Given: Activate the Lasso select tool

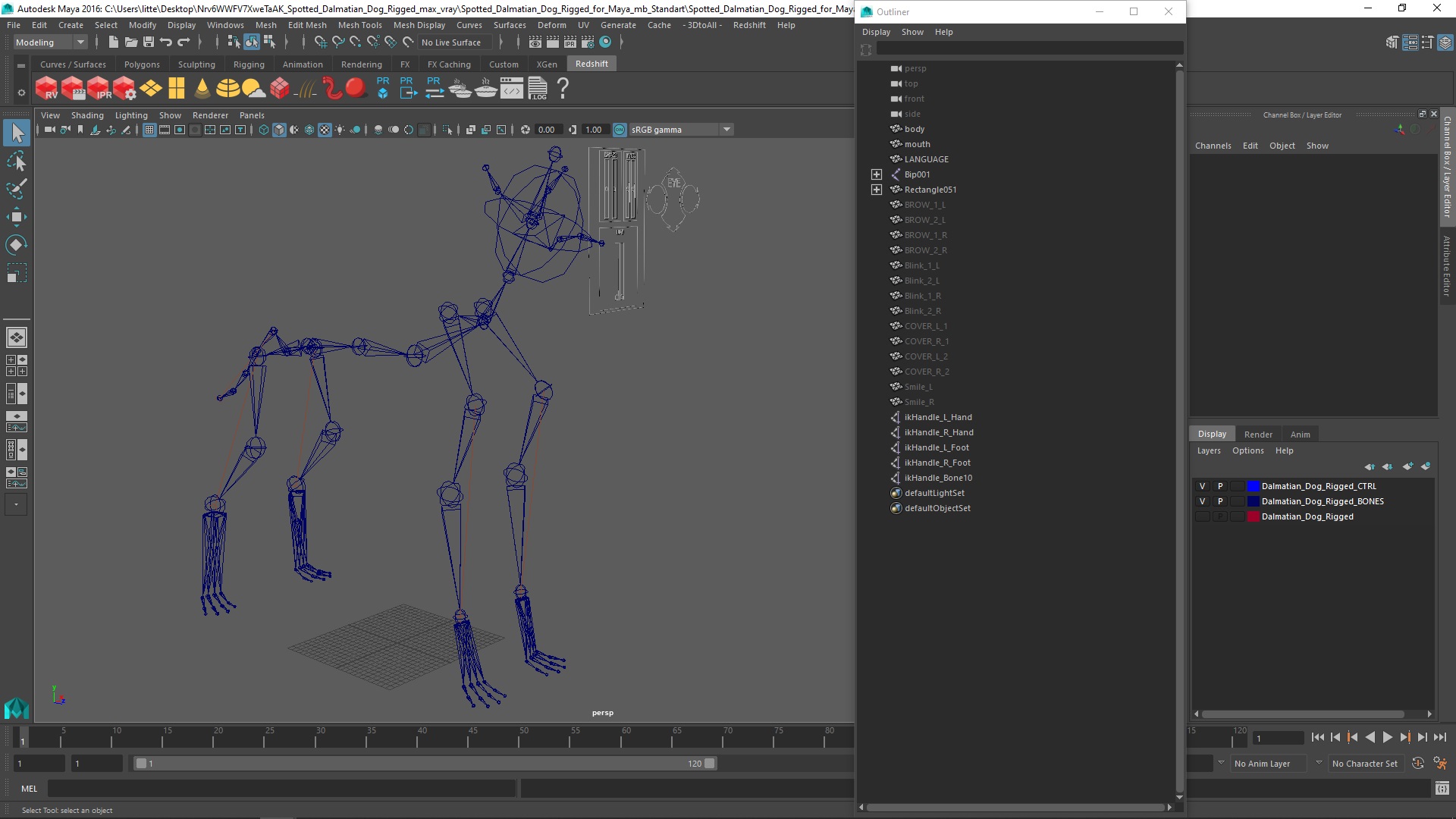Looking at the screenshot, I should 17,162.
